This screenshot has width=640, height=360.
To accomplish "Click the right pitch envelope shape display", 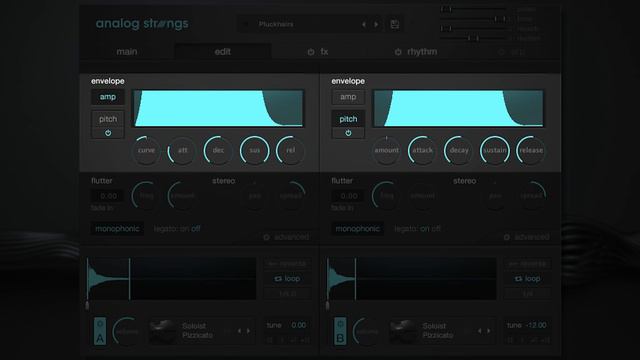I will tap(458, 109).
